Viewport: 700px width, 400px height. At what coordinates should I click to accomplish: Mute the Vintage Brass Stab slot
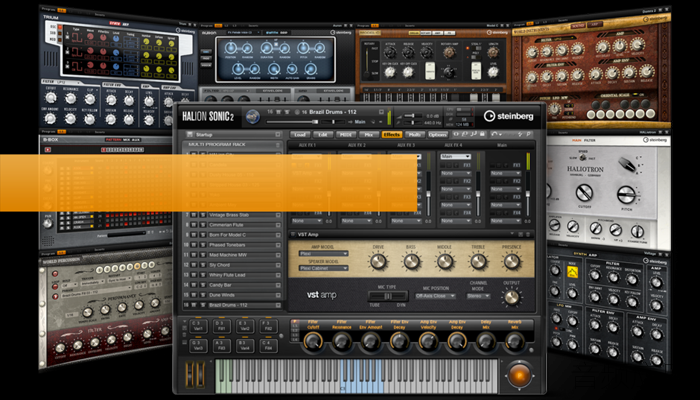(194, 215)
